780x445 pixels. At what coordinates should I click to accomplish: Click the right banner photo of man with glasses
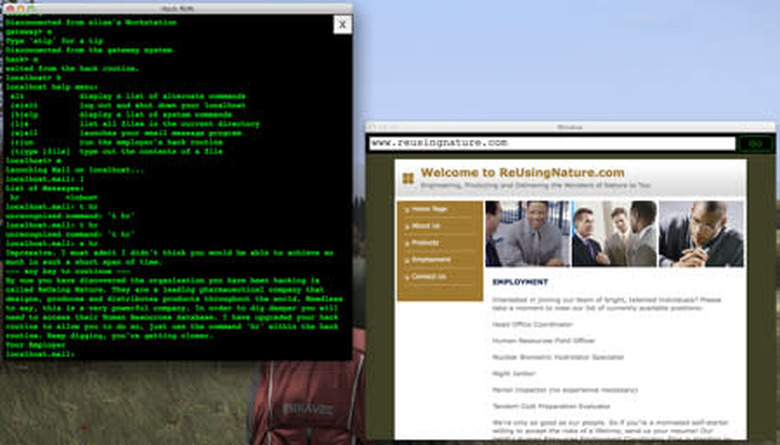[701, 233]
